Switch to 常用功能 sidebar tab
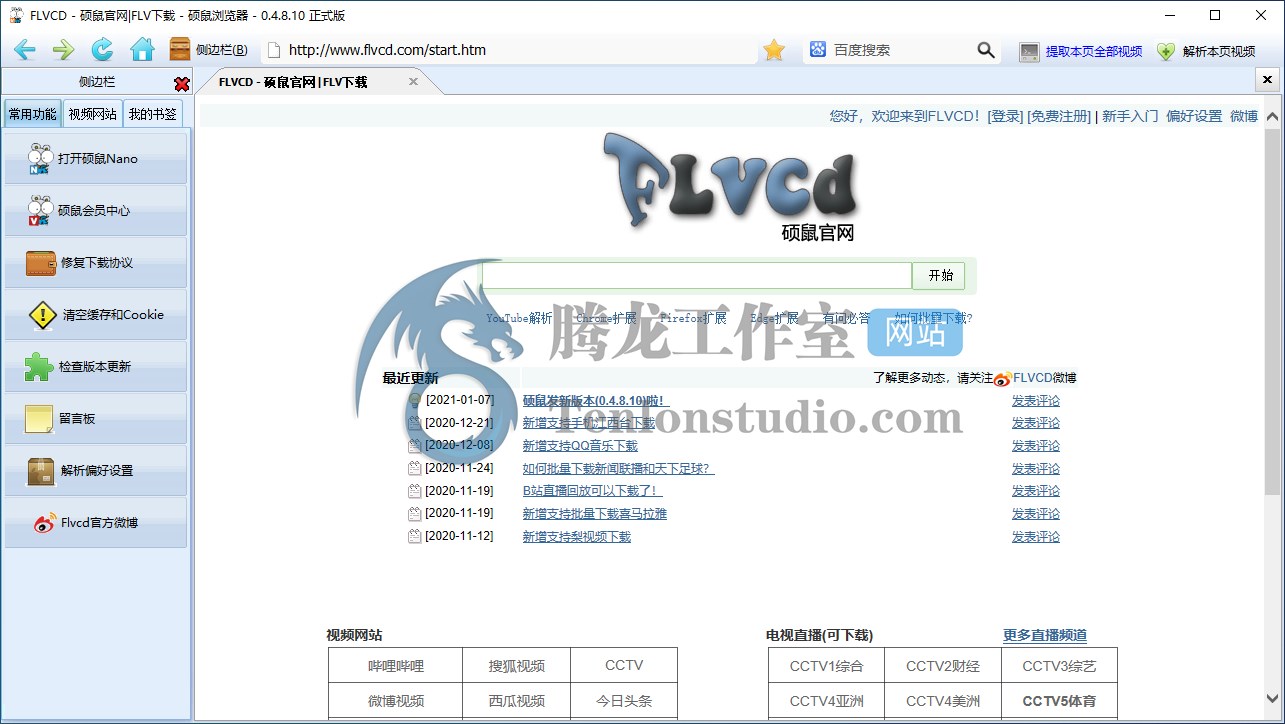Image resolution: width=1285 pixels, height=724 pixels. [33, 114]
